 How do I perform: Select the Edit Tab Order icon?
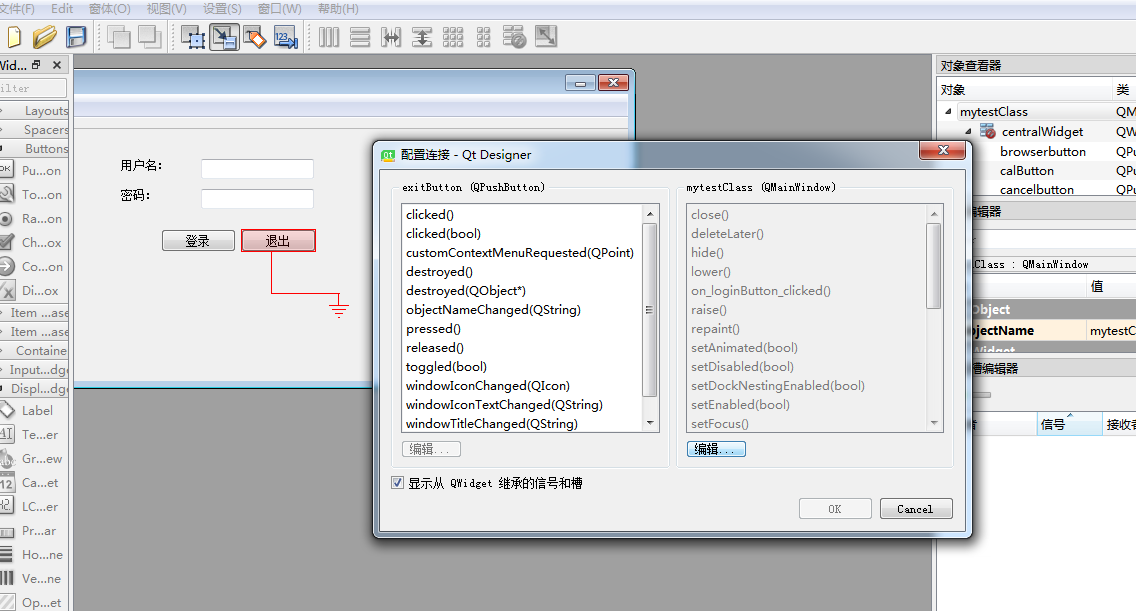tap(285, 37)
